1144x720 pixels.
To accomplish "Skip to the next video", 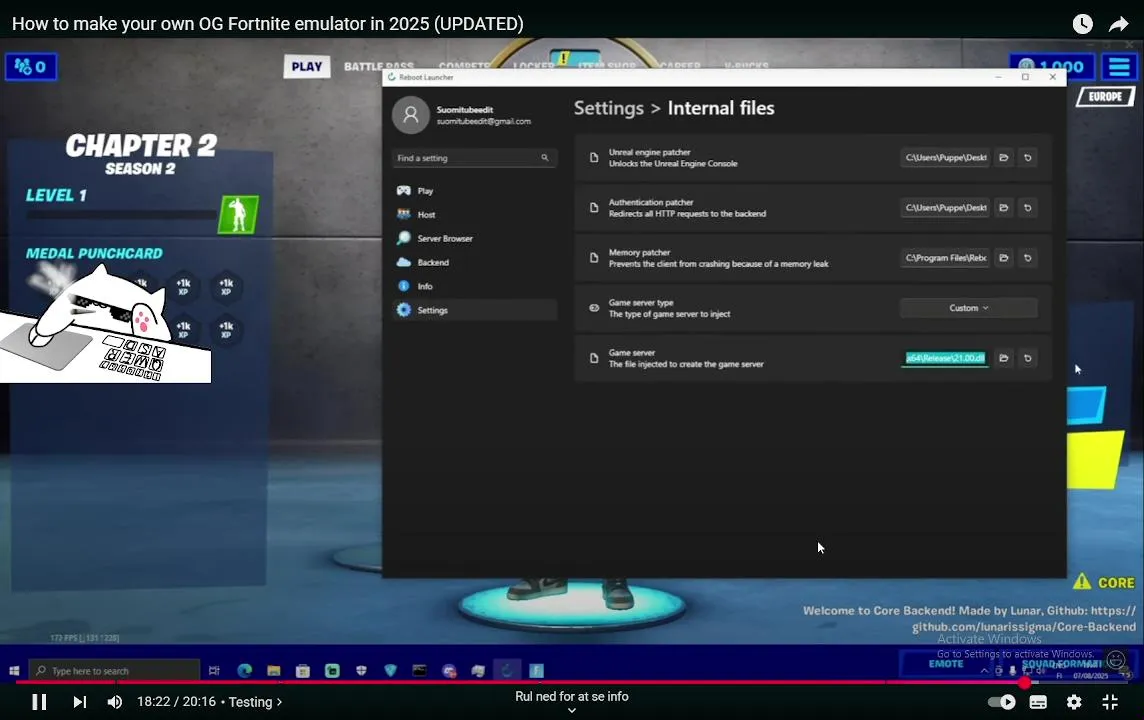I will [80, 702].
